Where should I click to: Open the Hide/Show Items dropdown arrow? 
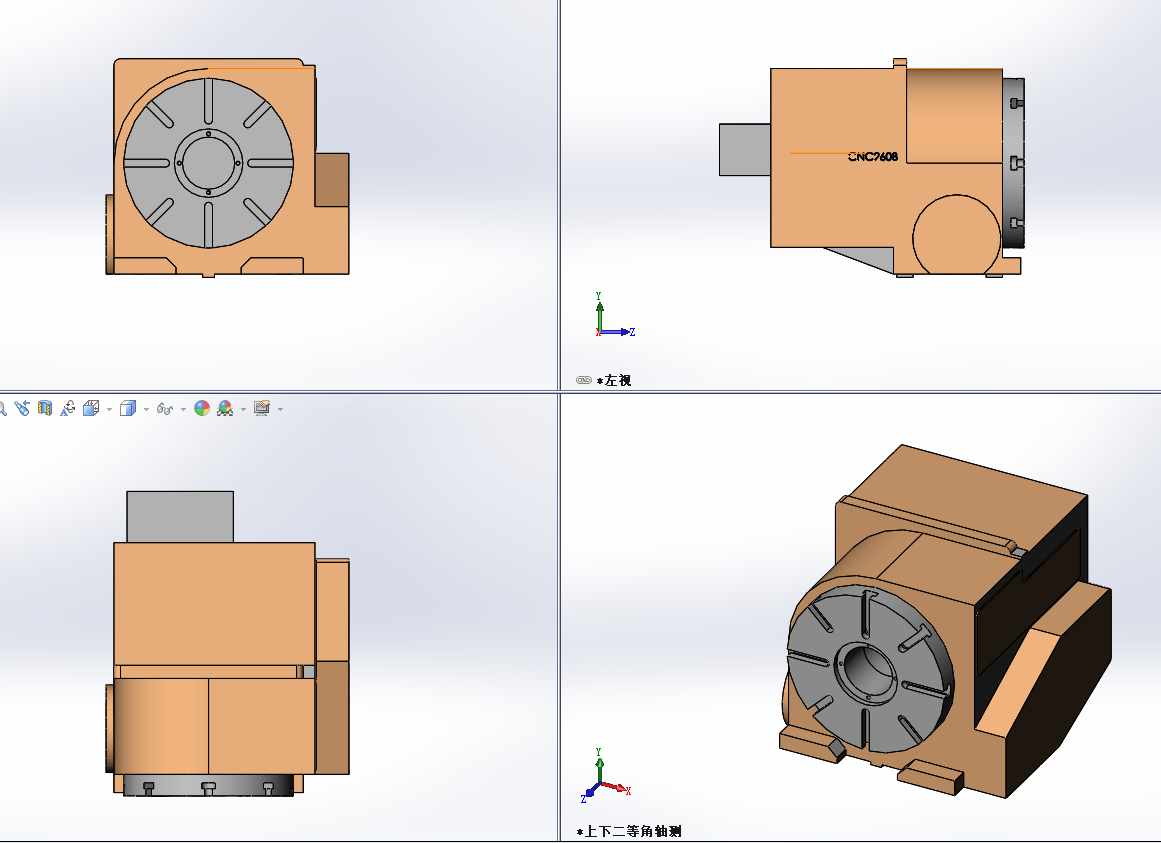pos(184,409)
